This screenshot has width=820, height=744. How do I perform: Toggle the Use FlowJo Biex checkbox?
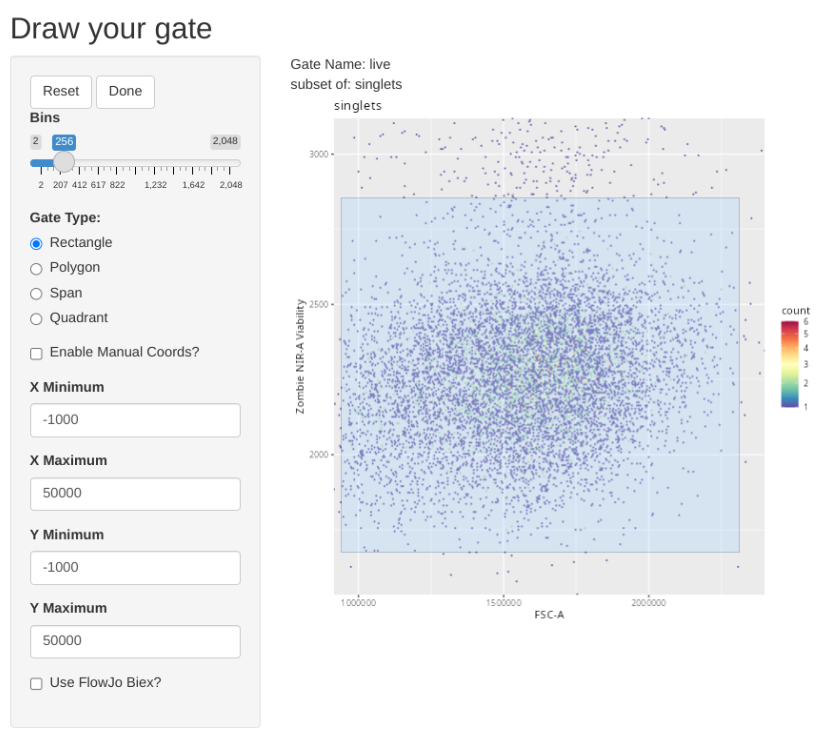pyautogui.click(x=37, y=683)
